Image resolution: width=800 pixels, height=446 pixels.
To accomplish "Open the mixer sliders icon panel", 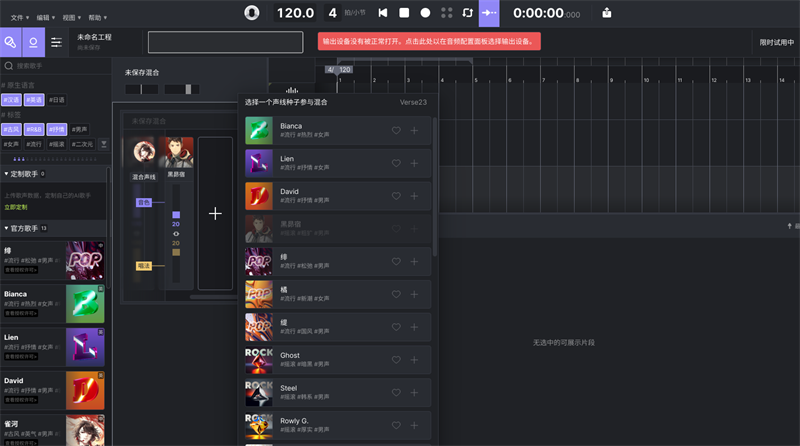I will 57,42.
